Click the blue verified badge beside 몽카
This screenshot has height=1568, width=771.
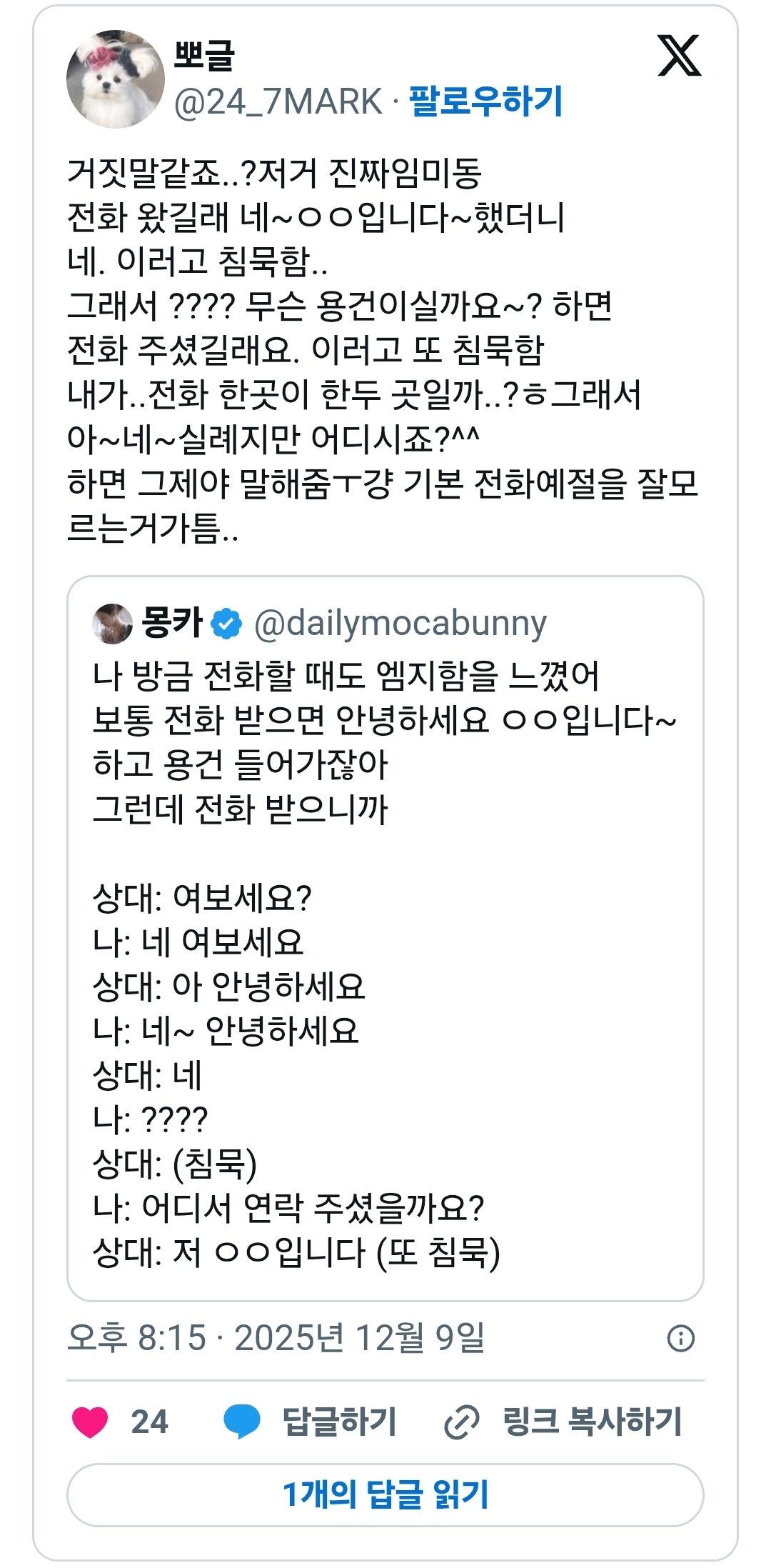[x=227, y=624]
